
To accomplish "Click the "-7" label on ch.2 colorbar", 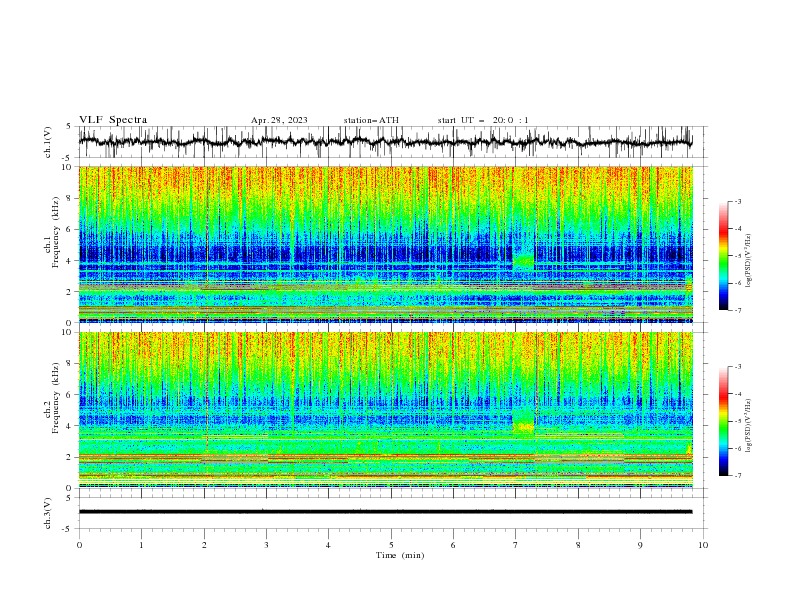I will coord(737,476).
